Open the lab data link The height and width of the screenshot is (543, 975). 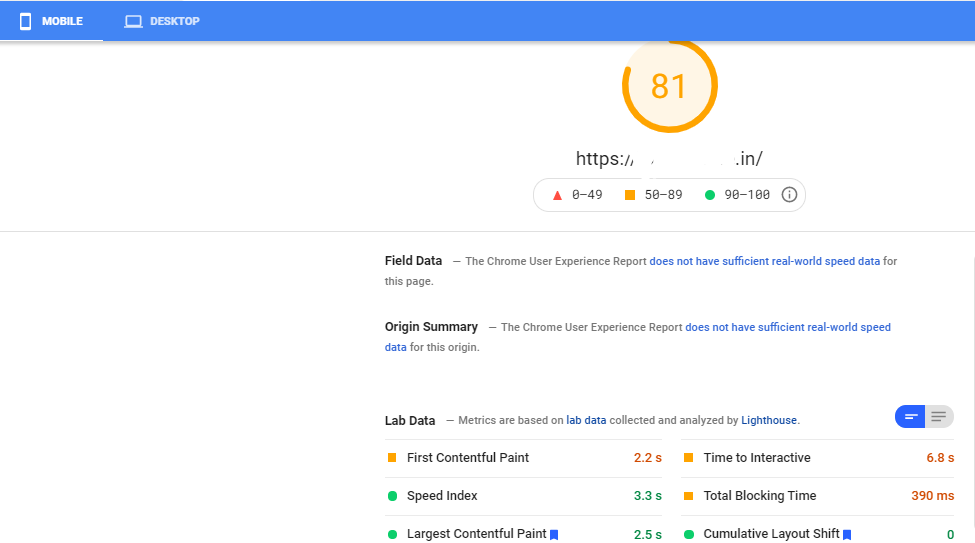(x=586, y=420)
